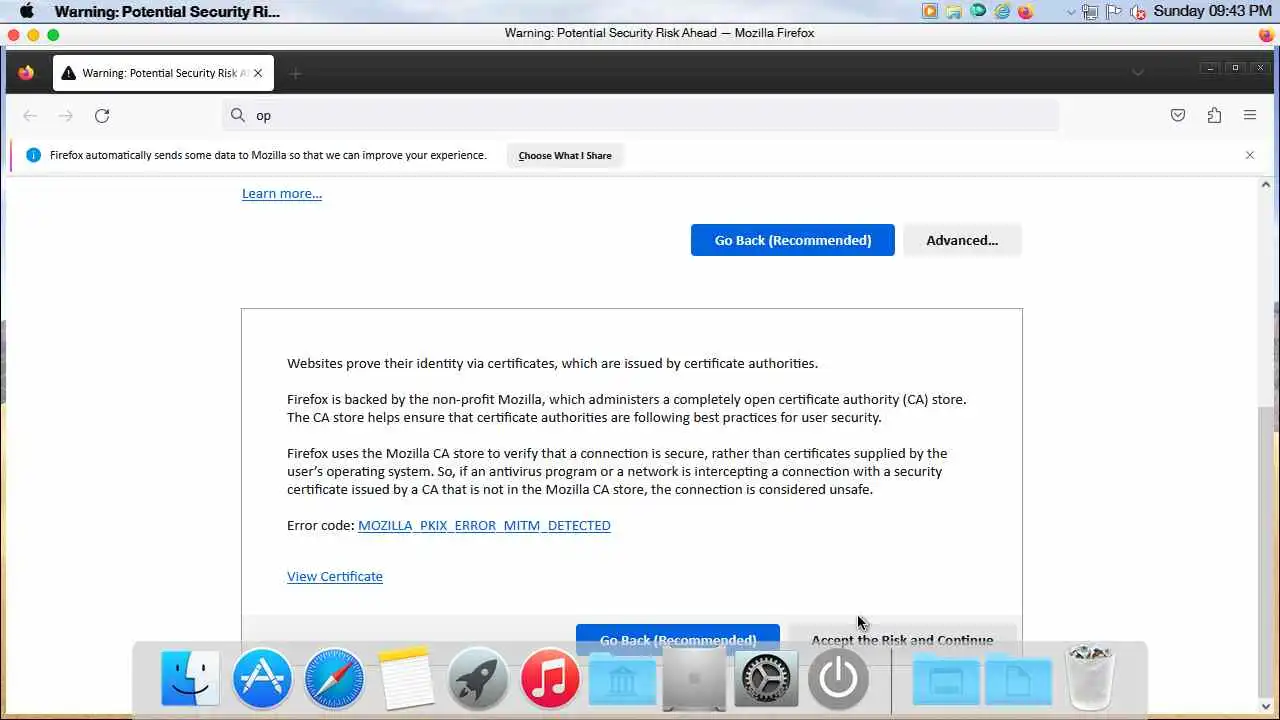Open the library folder icon in dock
Image resolution: width=1280 pixels, height=720 pixels.
(x=622, y=679)
